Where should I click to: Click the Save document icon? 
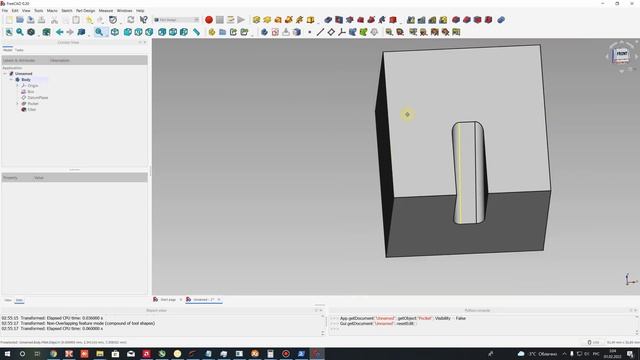point(31,20)
